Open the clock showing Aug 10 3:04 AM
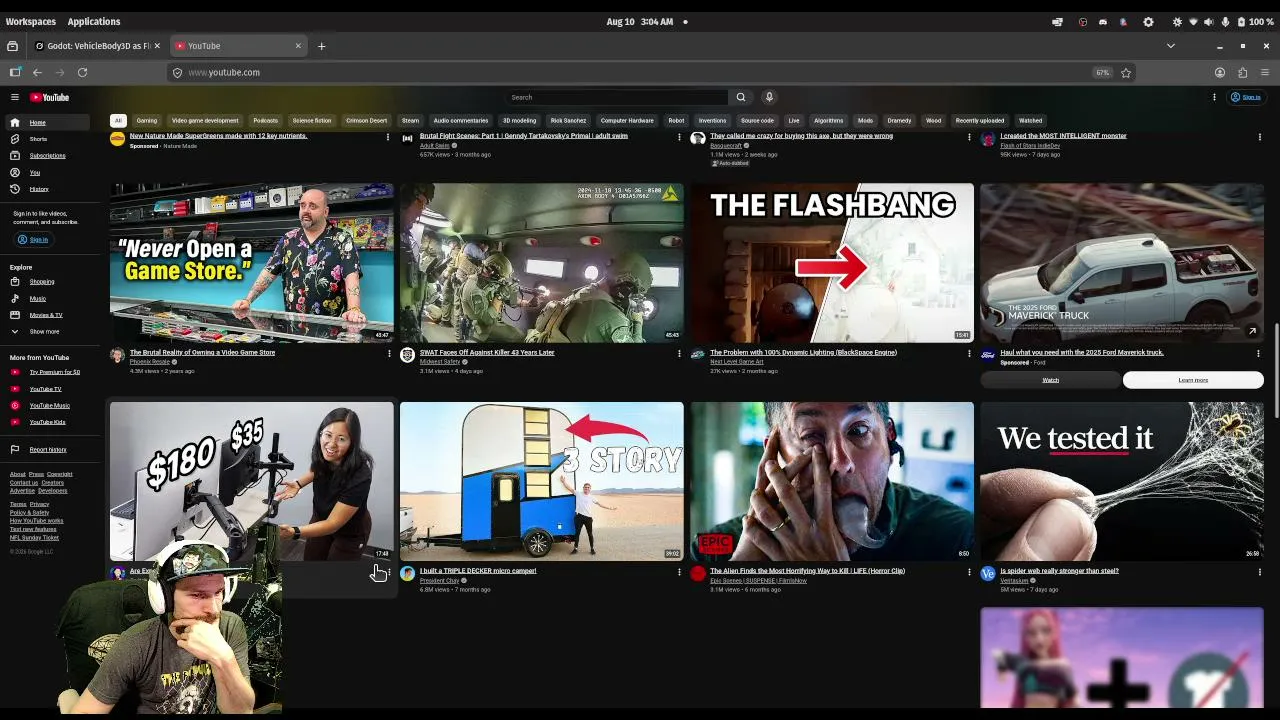1280x720 pixels. pos(640,21)
